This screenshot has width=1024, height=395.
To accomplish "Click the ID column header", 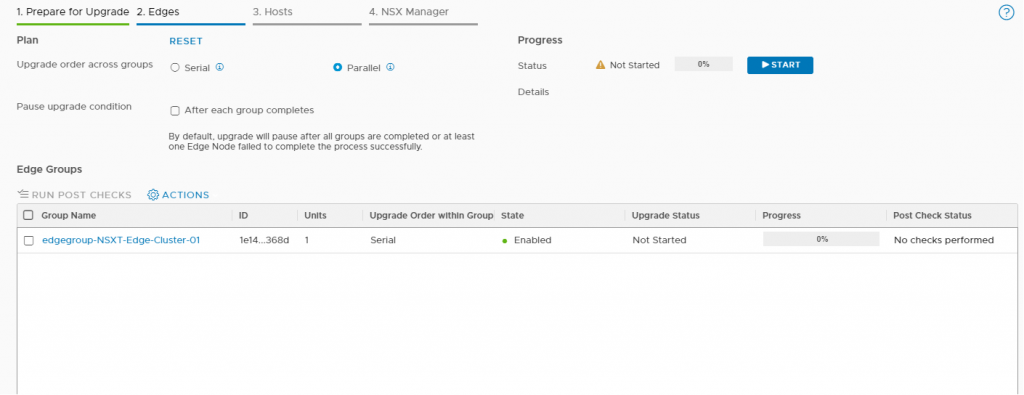I will [x=244, y=215].
